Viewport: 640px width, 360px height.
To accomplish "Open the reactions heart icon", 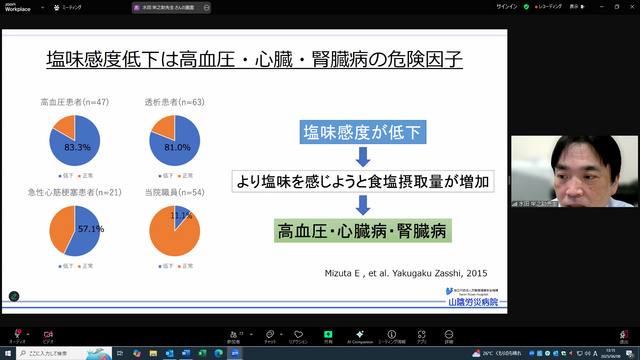I will pyautogui.click(x=298, y=334).
